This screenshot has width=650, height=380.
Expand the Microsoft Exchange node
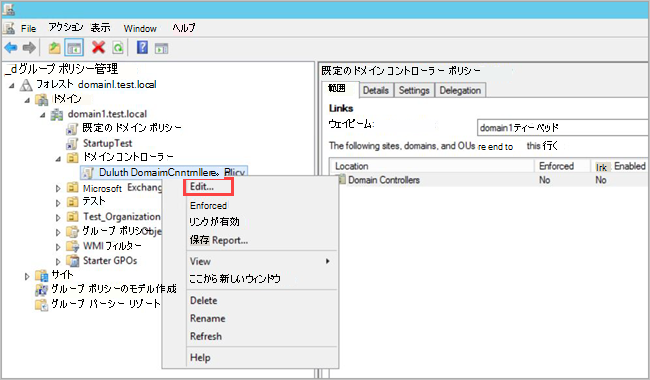point(58,189)
